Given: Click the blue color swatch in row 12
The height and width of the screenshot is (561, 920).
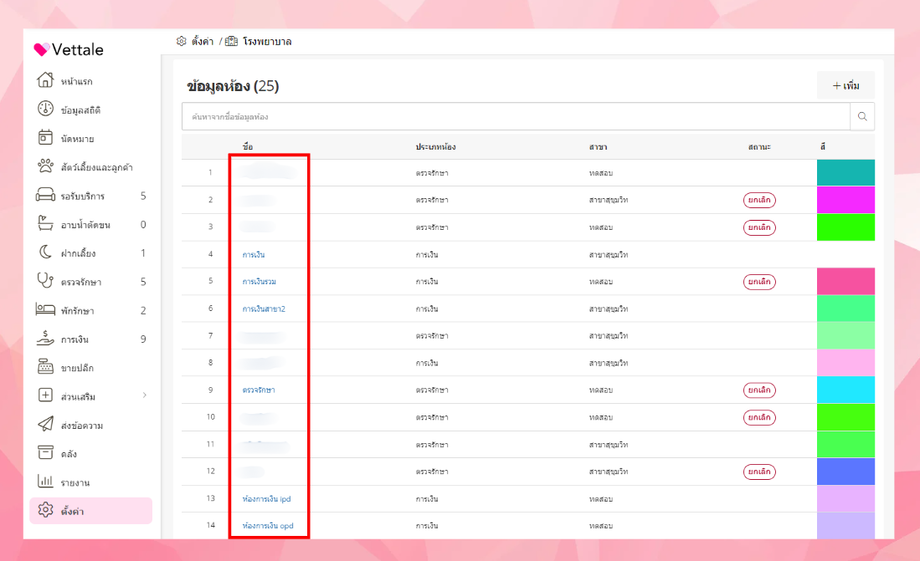Looking at the screenshot, I should coord(845,471).
